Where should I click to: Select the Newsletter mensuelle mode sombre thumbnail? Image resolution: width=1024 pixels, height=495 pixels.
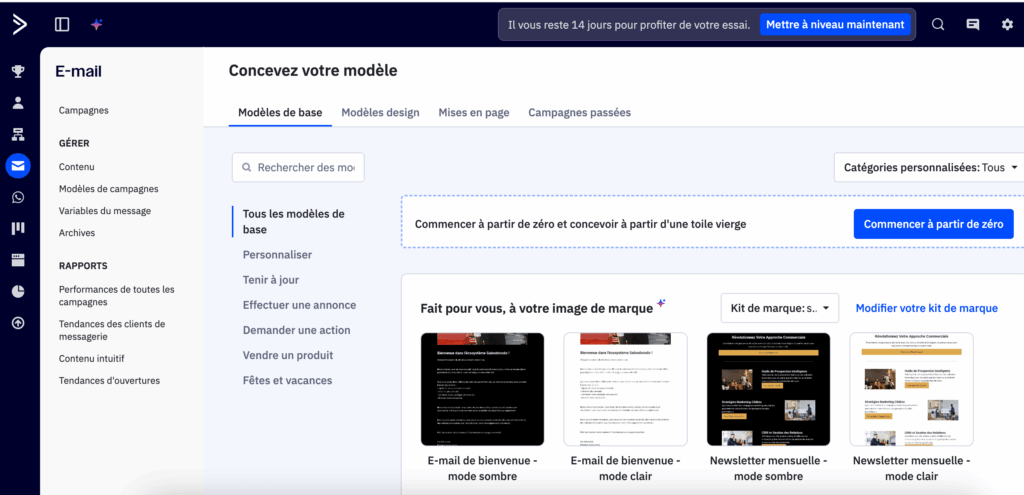[x=768, y=389]
